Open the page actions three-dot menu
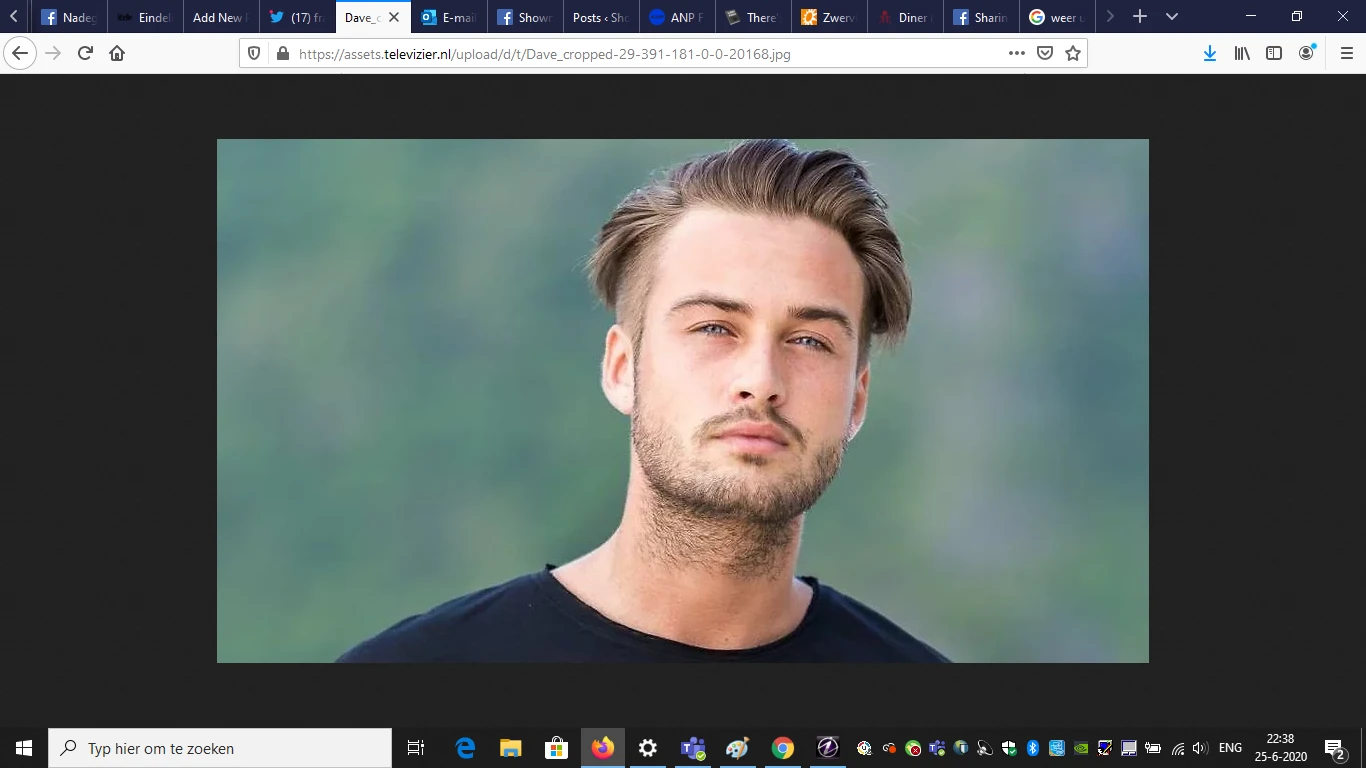This screenshot has height=768, width=1366. coord(1016,54)
